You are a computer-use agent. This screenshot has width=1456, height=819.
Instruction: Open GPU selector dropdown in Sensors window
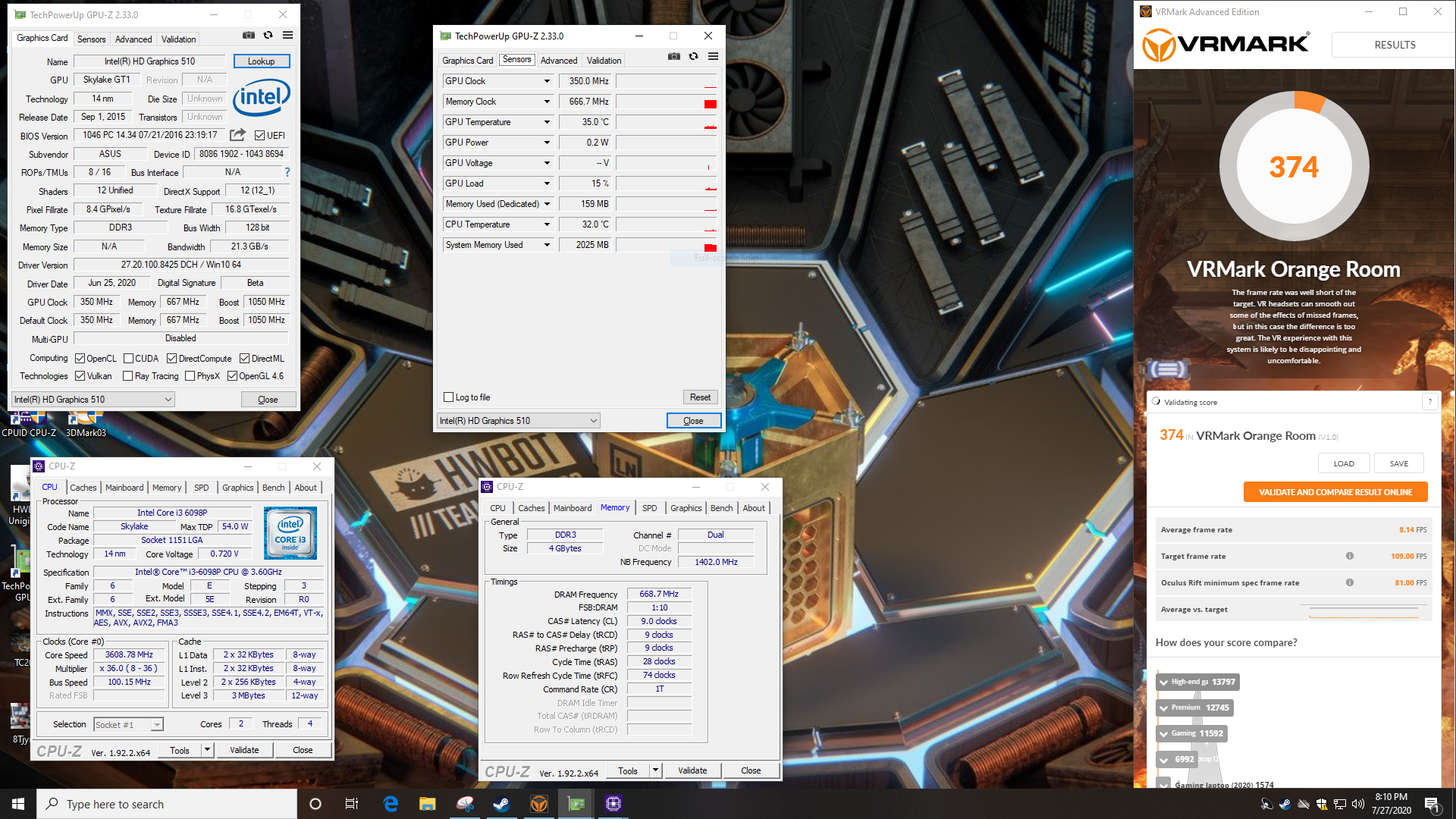[x=519, y=421]
